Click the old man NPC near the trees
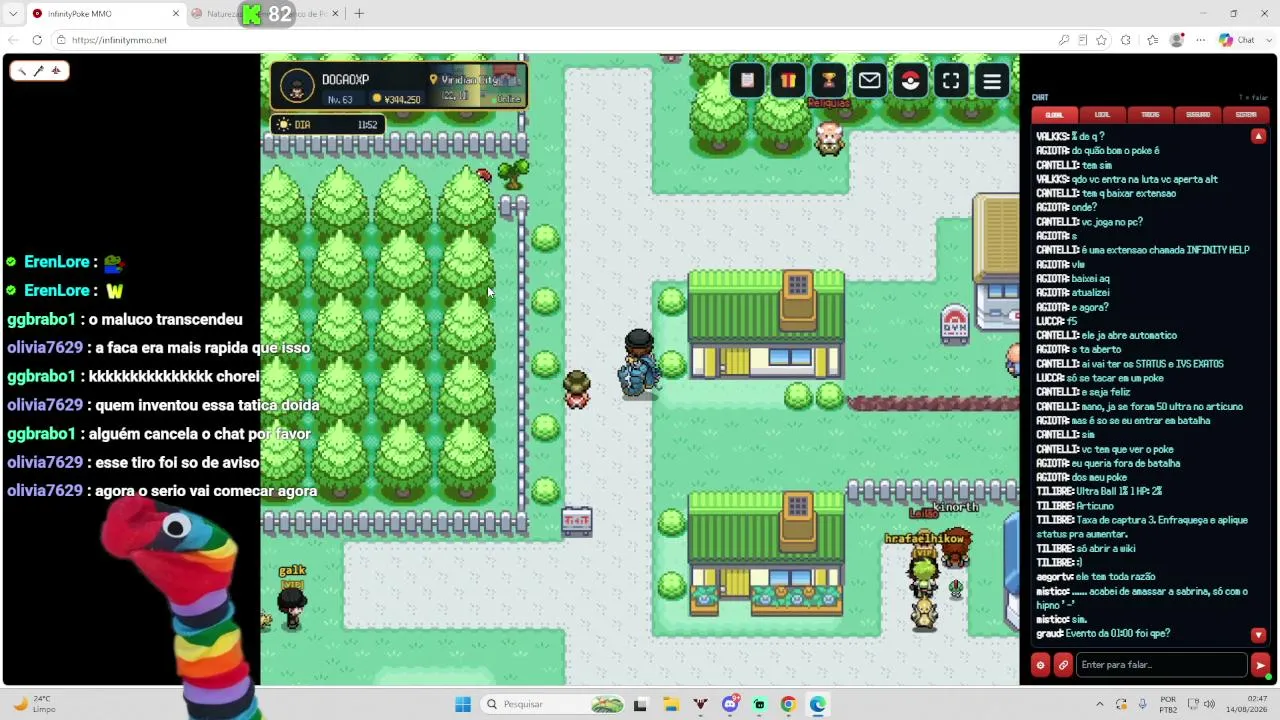 coord(828,139)
